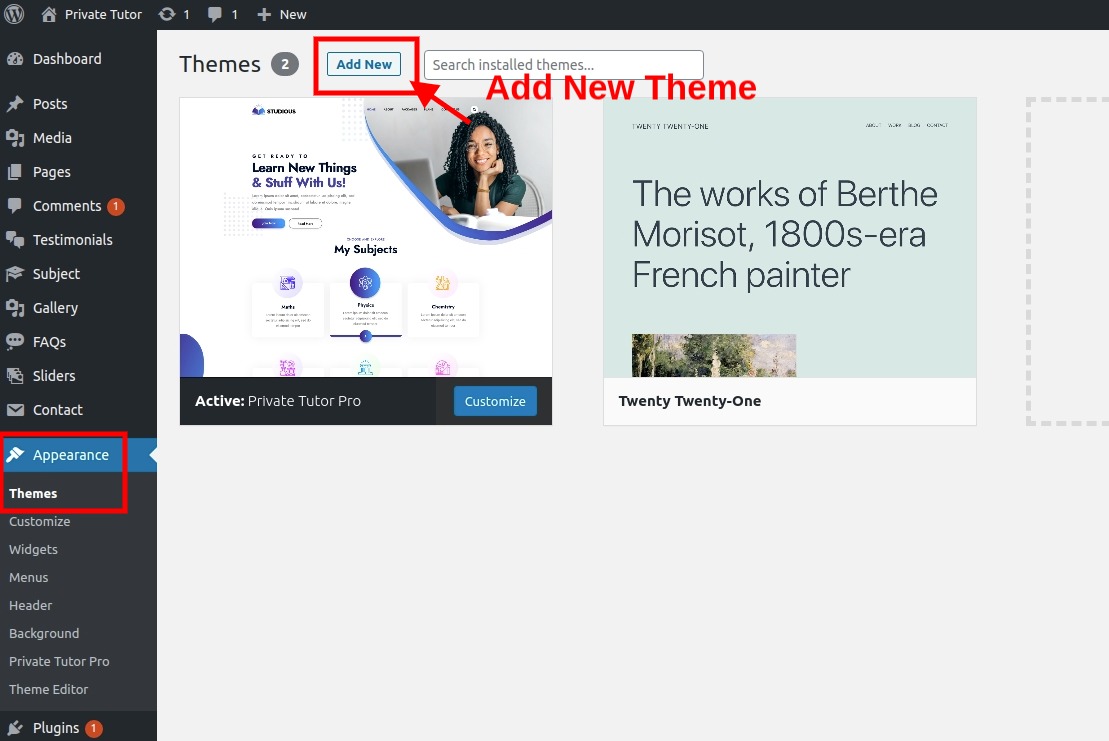
Task: Click the dashed add new theme placeholder
Action: pyautogui.click(x=1068, y=262)
